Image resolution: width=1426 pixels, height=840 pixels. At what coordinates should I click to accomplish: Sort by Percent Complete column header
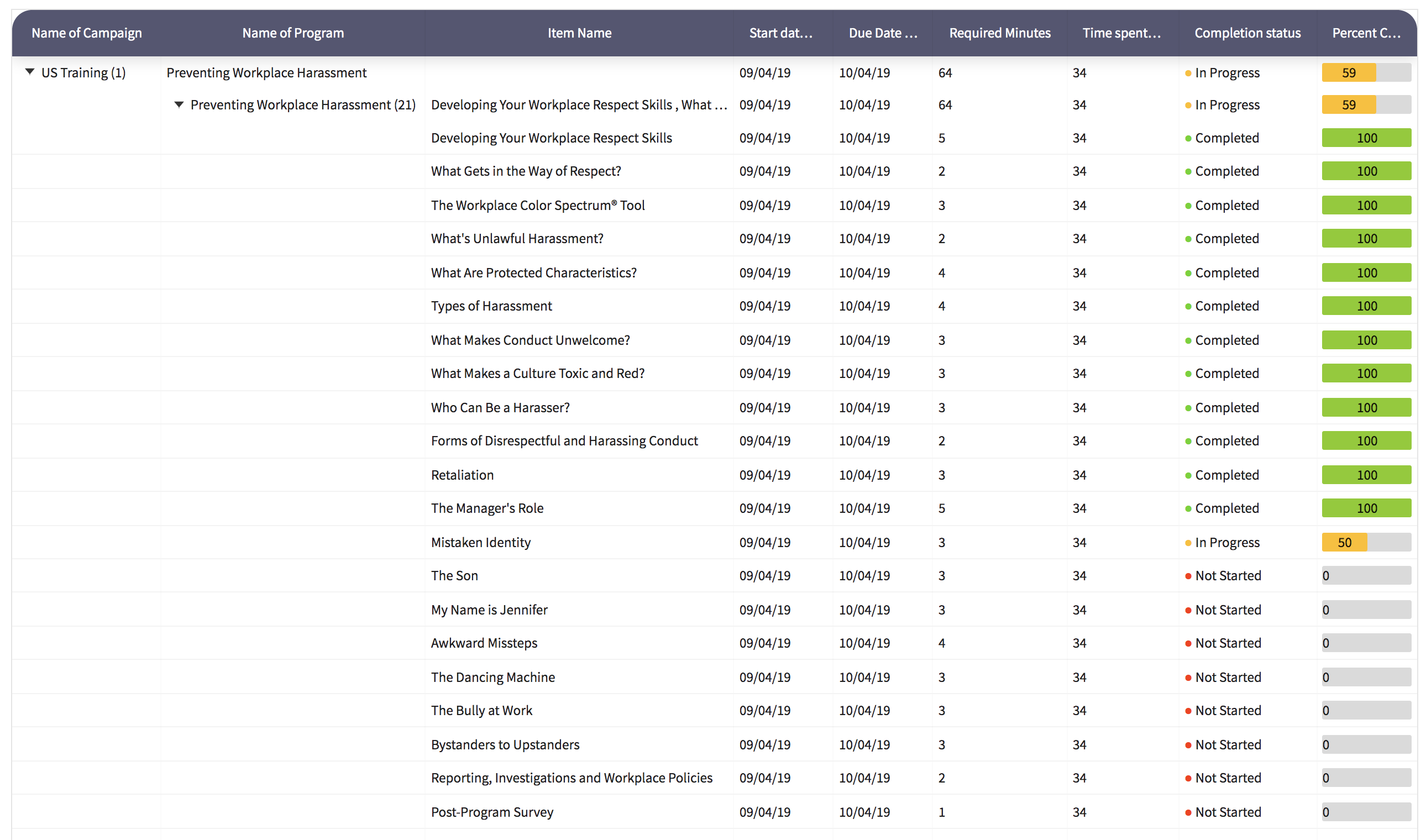tap(1366, 33)
